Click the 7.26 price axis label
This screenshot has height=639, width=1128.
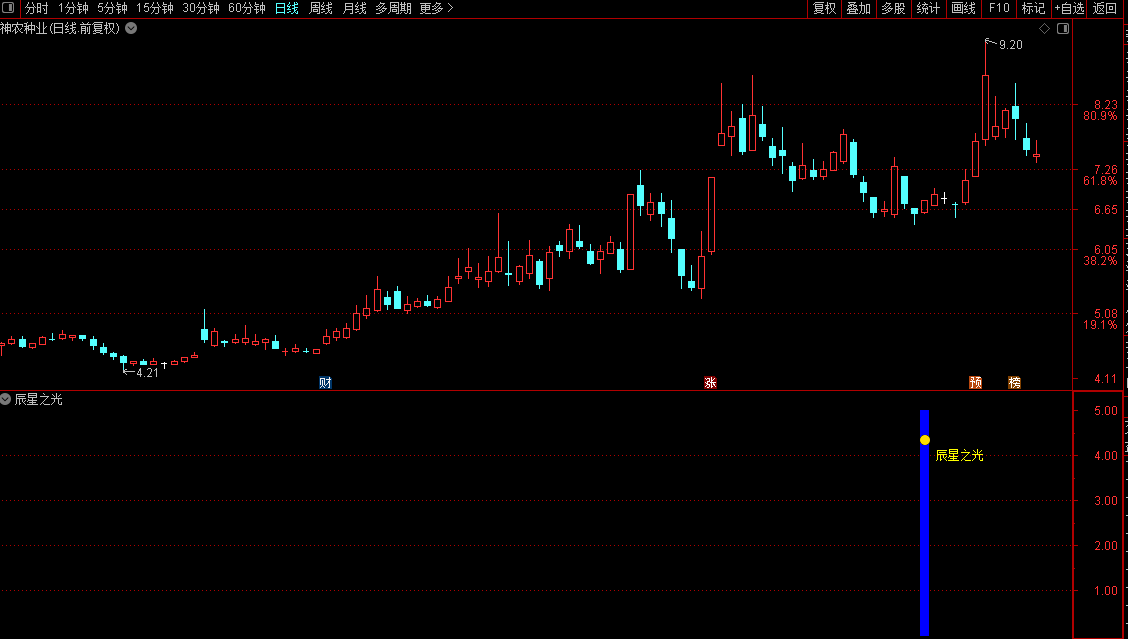pos(1106,170)
